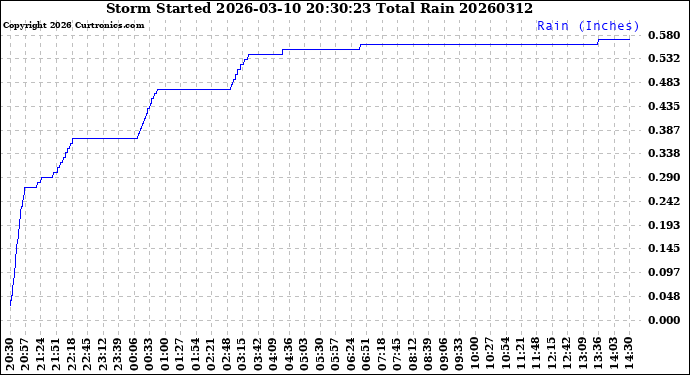The height and width of the screenshot is (375, 690).
Task: Click the 0.338 y-axis value
Action: [664, 153]
